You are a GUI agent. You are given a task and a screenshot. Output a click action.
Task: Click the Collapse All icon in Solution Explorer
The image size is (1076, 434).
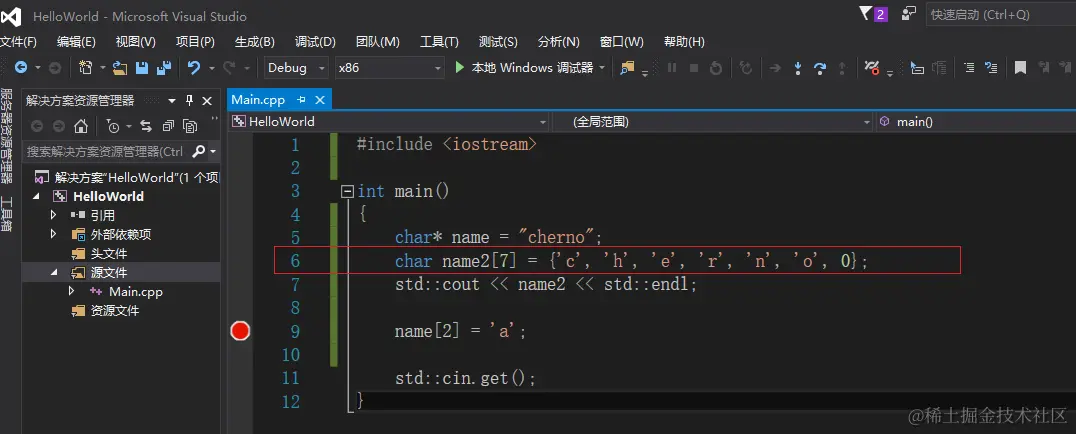click(x=168, y=126)
